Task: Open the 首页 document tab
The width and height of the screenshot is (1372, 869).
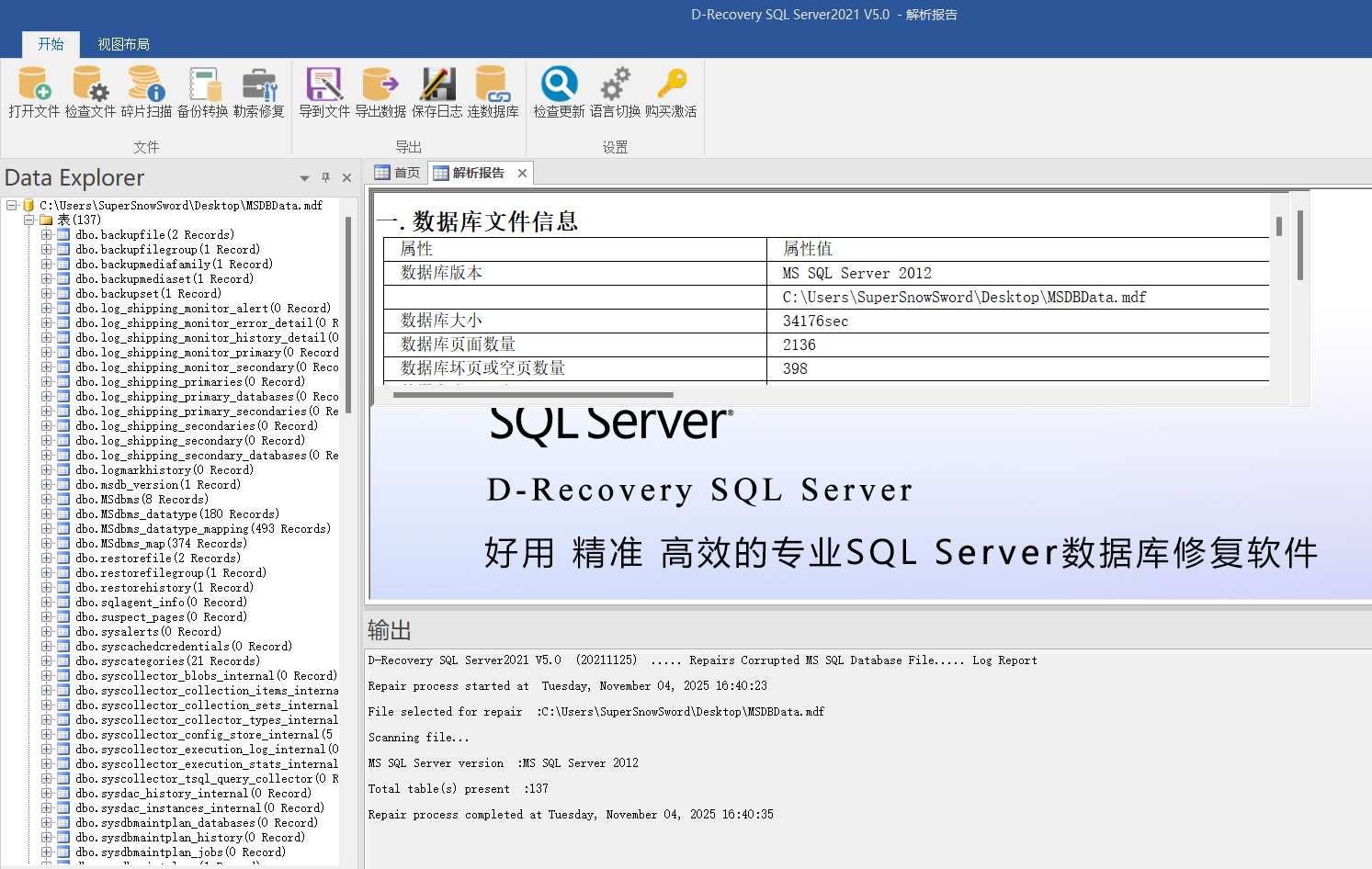Action: 398,173
